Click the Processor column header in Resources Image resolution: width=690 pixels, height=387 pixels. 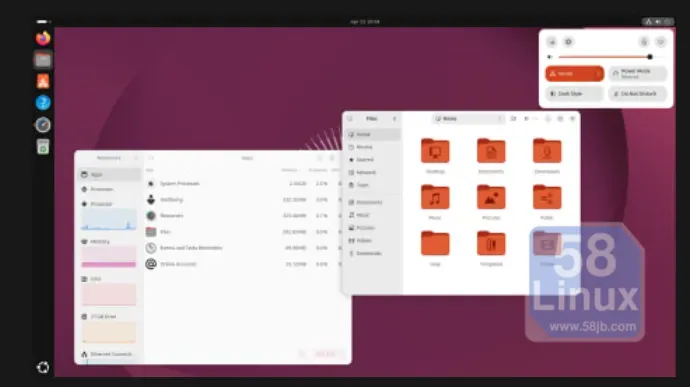(317, 170)
